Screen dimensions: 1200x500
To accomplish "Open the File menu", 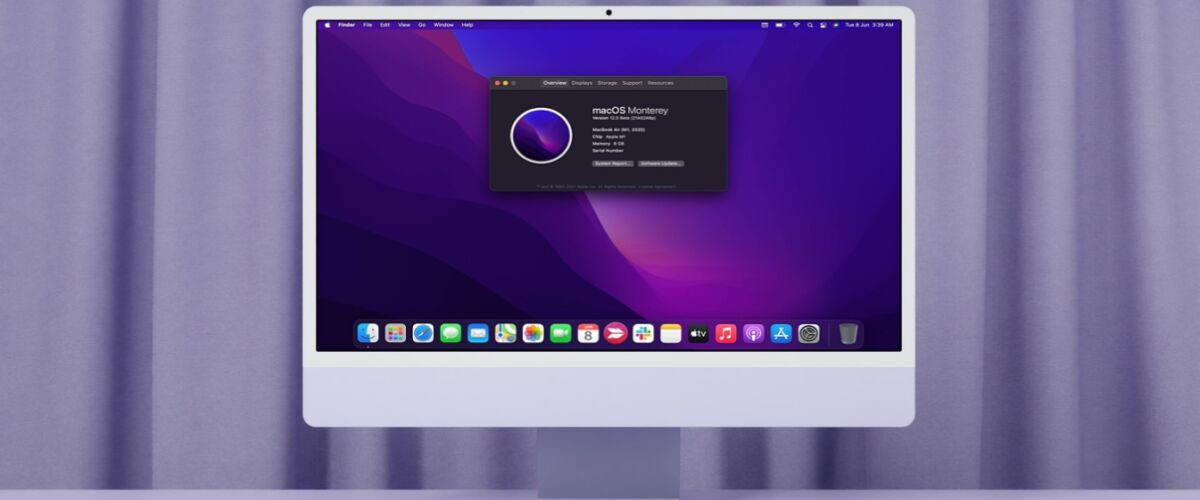I will point(368,24).
